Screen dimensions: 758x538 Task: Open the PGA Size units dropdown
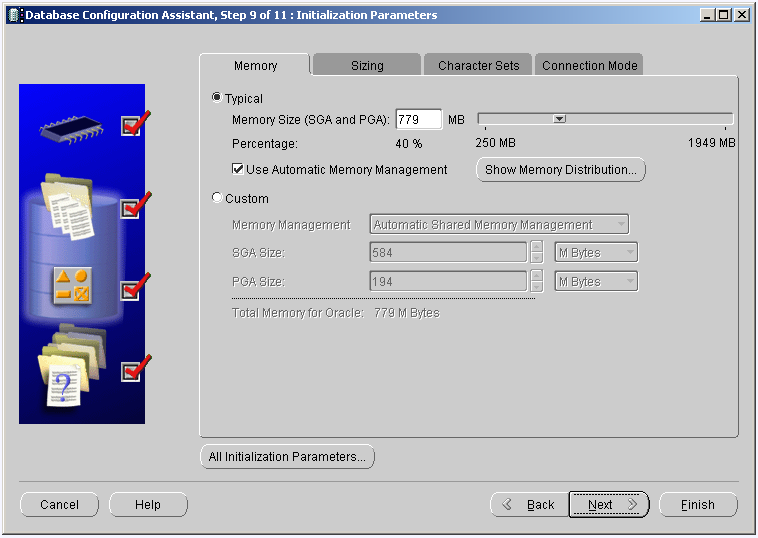(596, 281)
